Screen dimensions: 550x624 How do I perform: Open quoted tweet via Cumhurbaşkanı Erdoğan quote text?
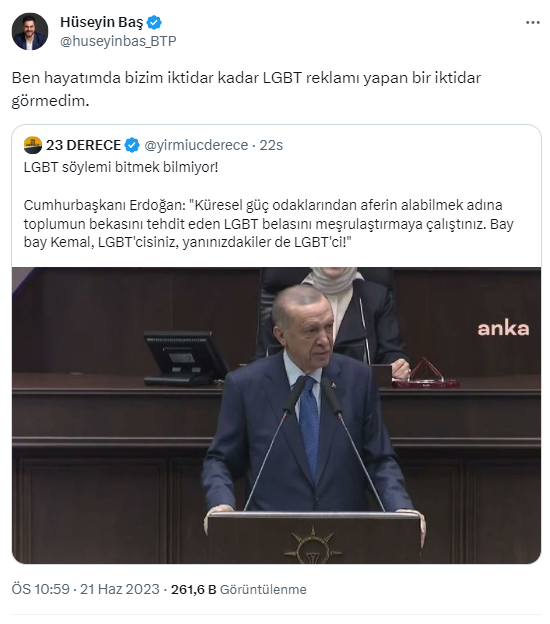pos(269,224)
